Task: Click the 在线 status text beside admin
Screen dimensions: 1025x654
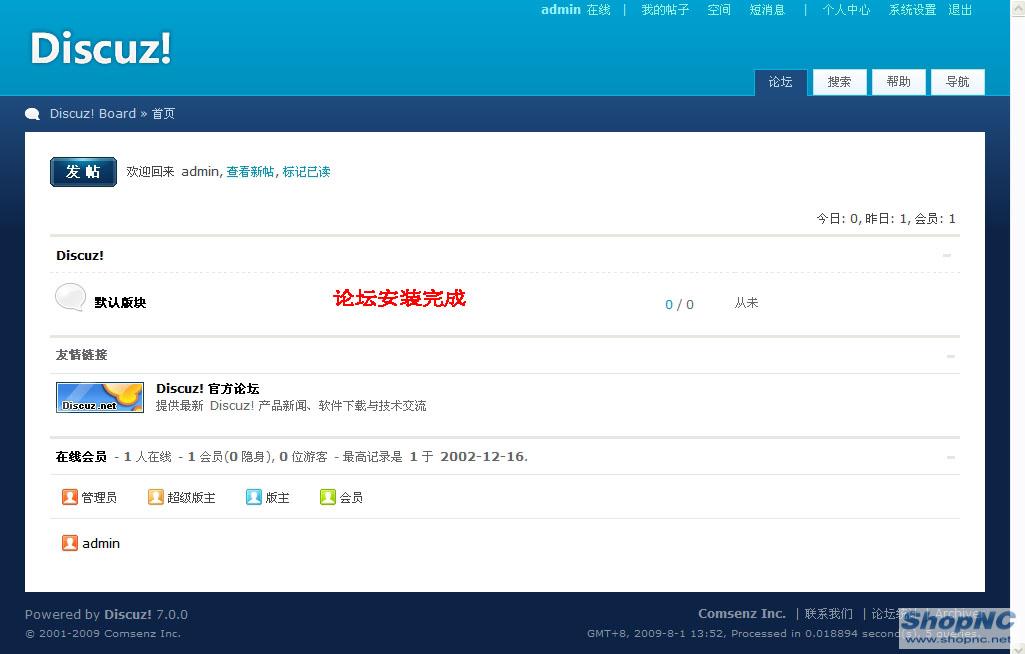Action: pyautogui.click(x=598, y=10)
